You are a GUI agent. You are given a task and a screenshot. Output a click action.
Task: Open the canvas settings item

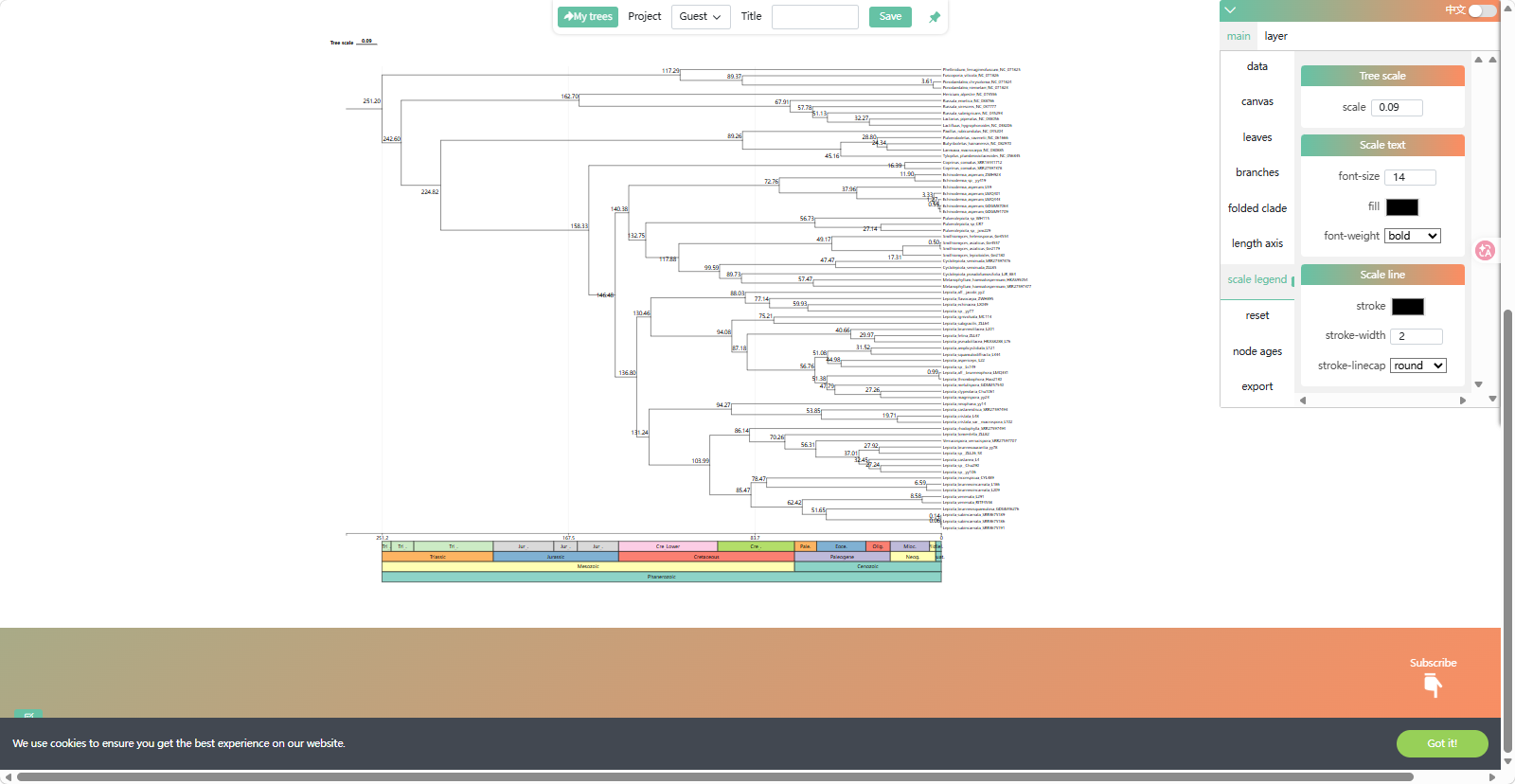click(x=1257, y=101)
